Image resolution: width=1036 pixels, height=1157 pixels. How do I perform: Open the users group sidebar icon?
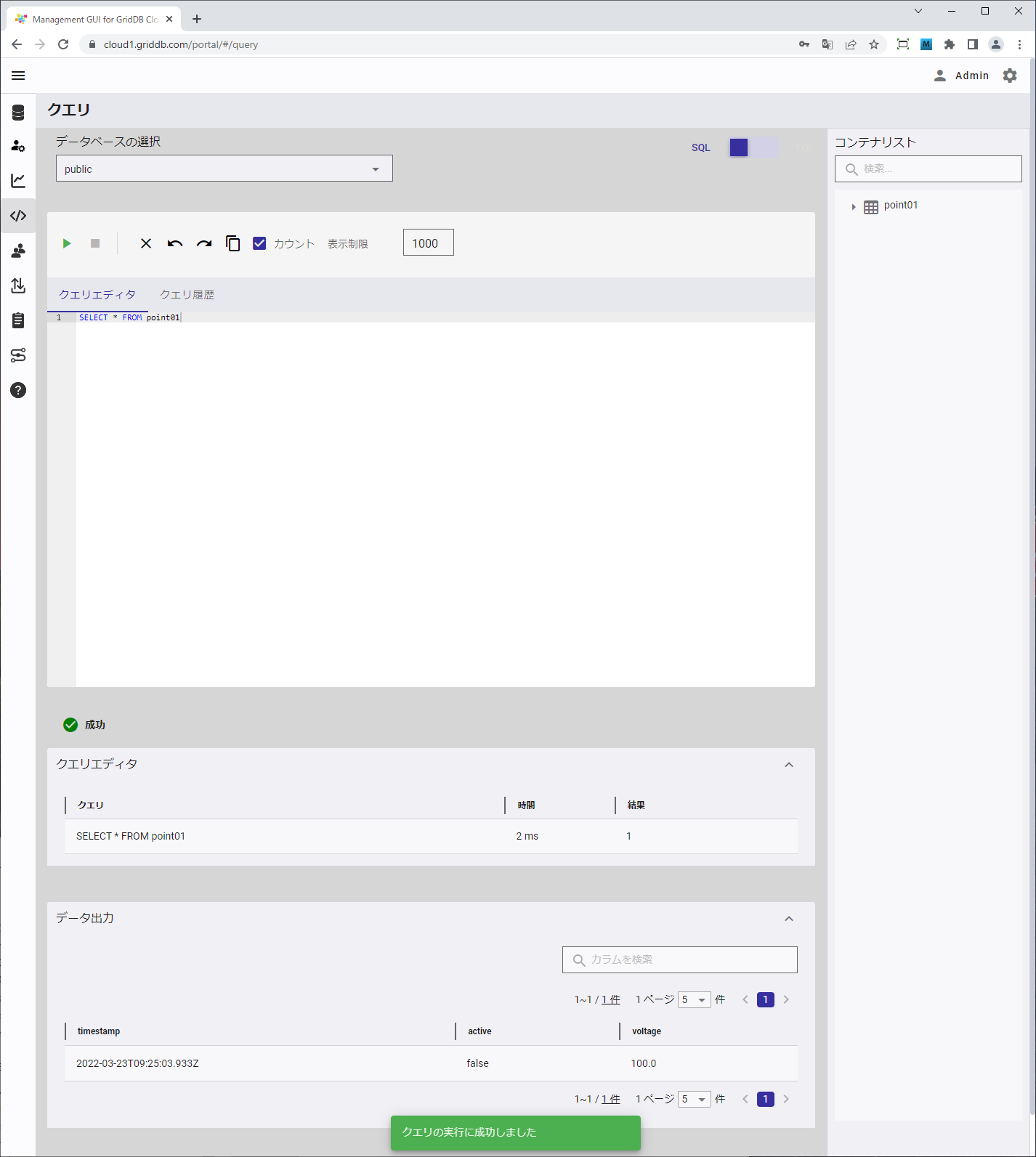[x=18, y=251]
